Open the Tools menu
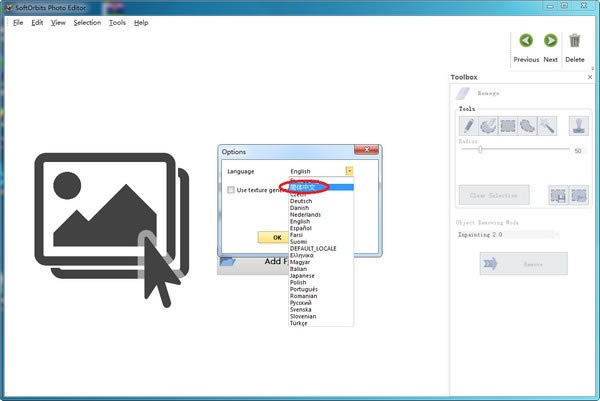 [x=117, y=22]
